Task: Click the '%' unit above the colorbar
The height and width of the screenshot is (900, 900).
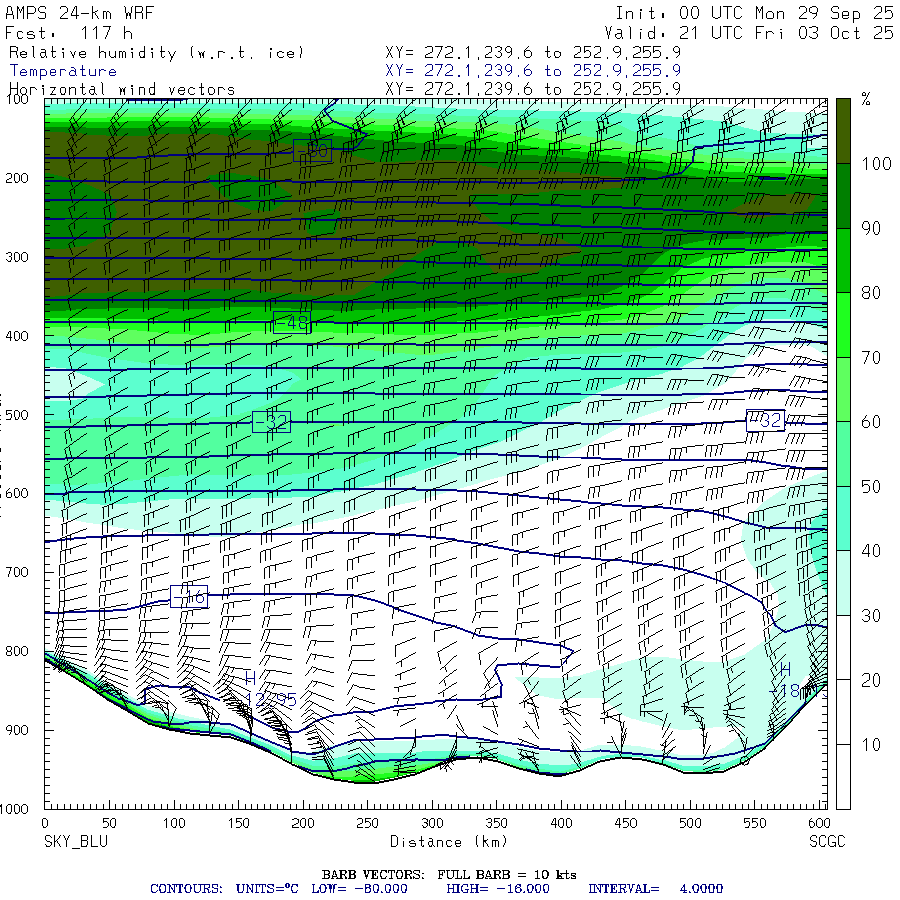Action: pyautogui.click(x=866, y=99)
